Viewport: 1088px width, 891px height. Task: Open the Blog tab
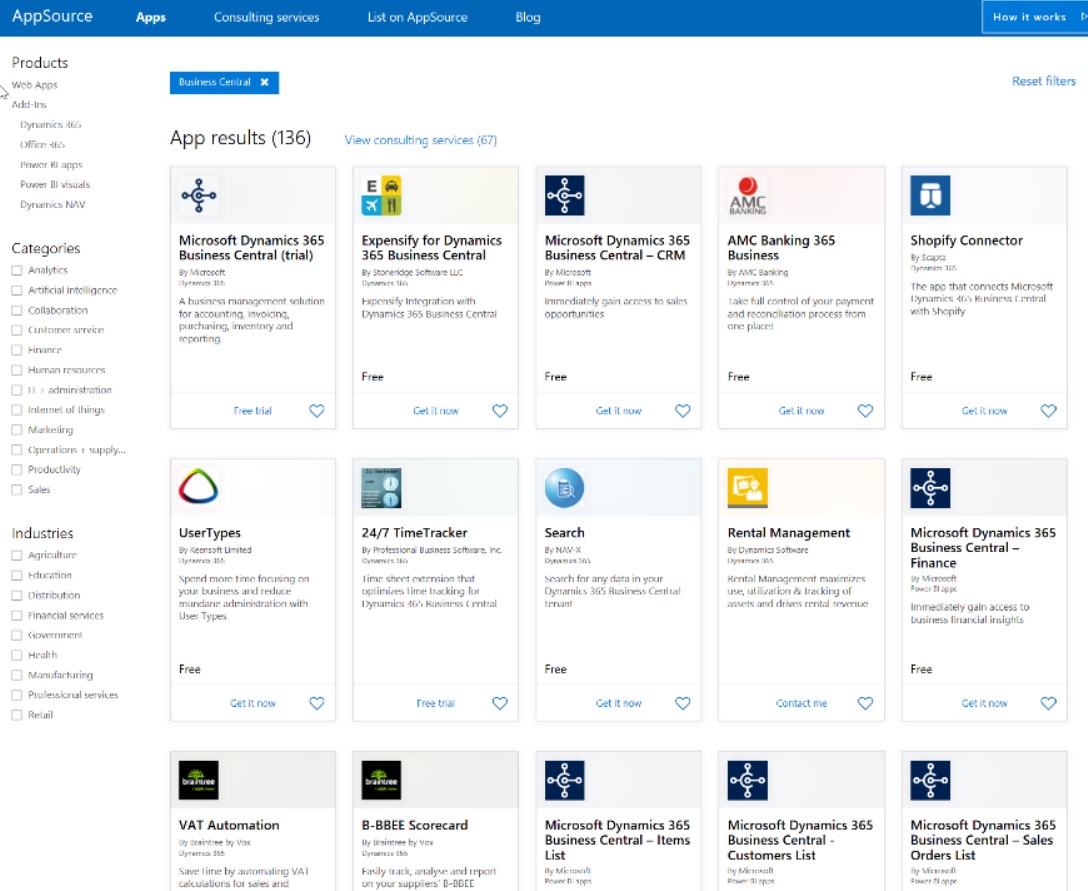527,17
